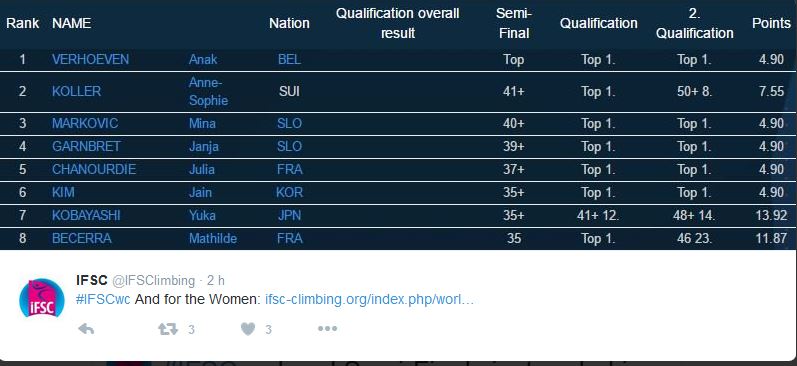Viewport: 797px width, 366px height.
Task: Reply to the IFSC tweet
Action: pyautogui.click(x=86, y=329)
